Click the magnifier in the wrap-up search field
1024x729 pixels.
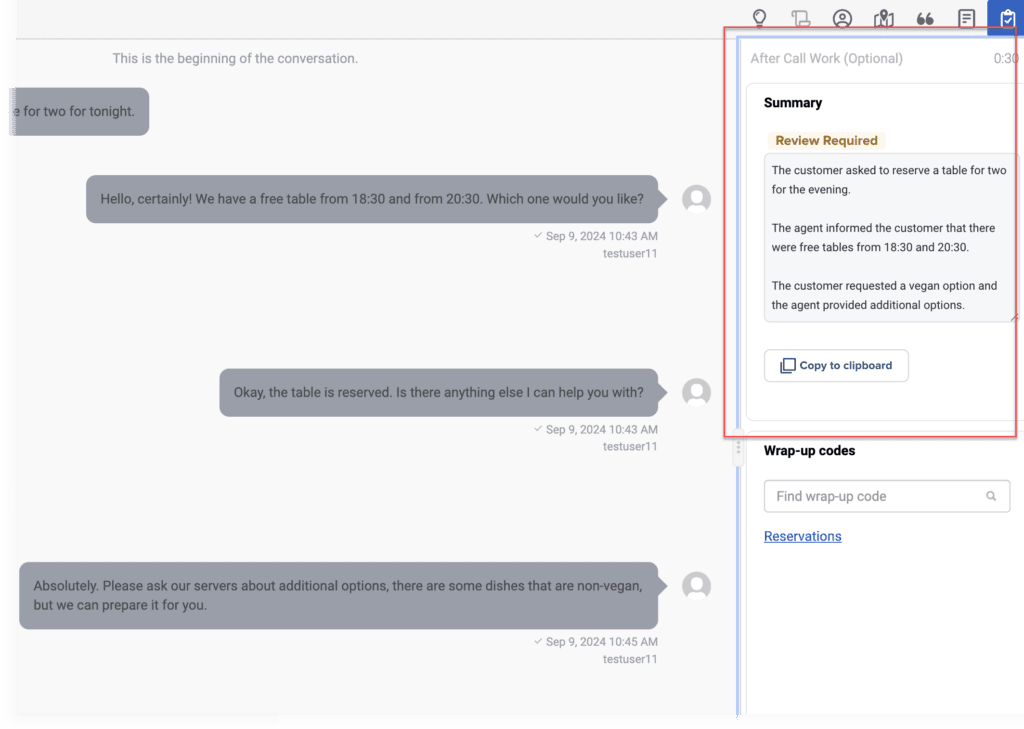coord(991,496)
